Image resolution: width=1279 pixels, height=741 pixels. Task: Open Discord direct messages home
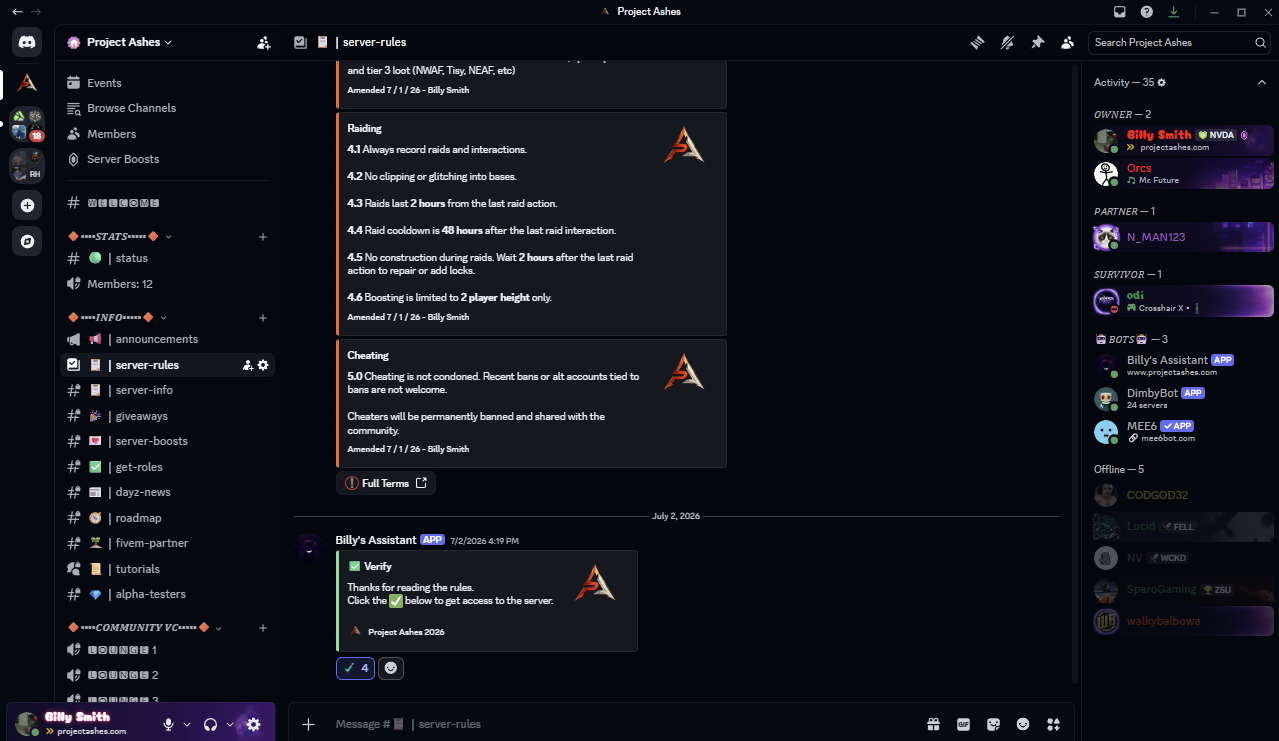point(27,42)
